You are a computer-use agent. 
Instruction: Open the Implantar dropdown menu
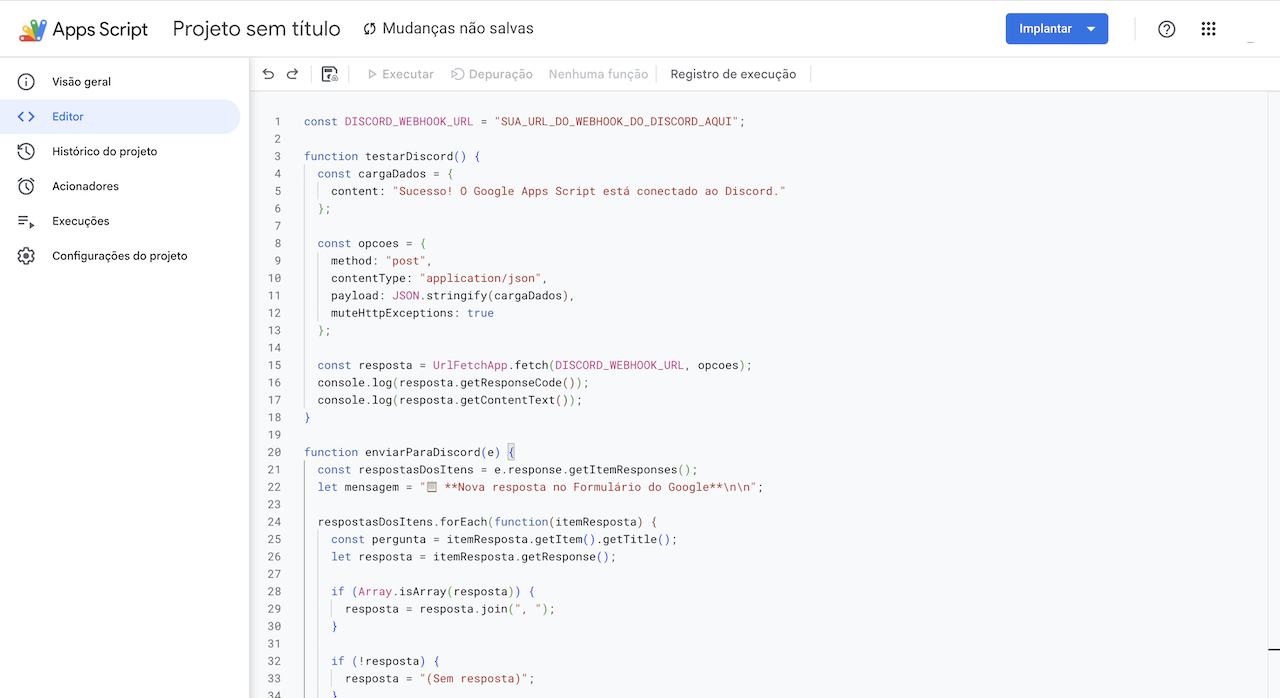point(1091,29)
